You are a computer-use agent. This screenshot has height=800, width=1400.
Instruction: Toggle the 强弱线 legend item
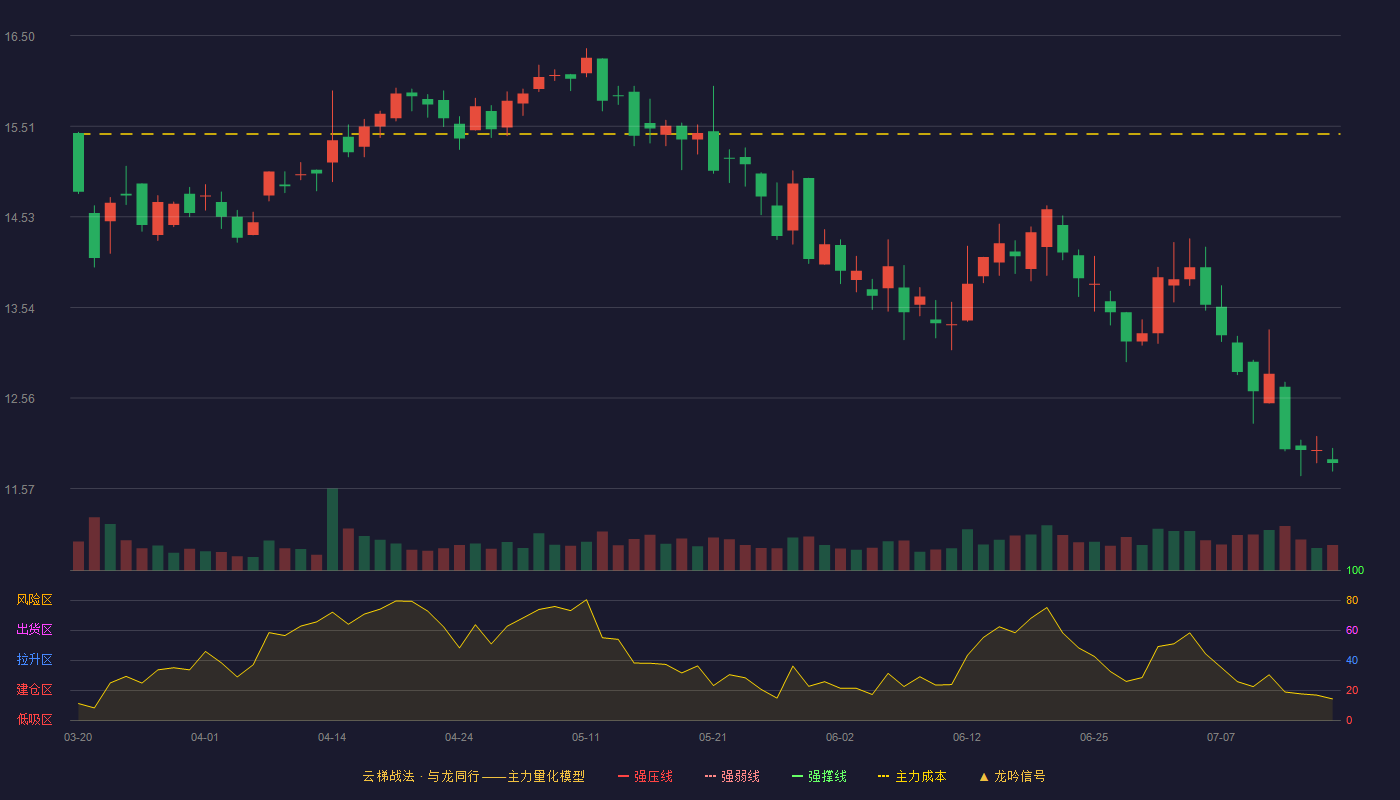click(x=732, y=776)
